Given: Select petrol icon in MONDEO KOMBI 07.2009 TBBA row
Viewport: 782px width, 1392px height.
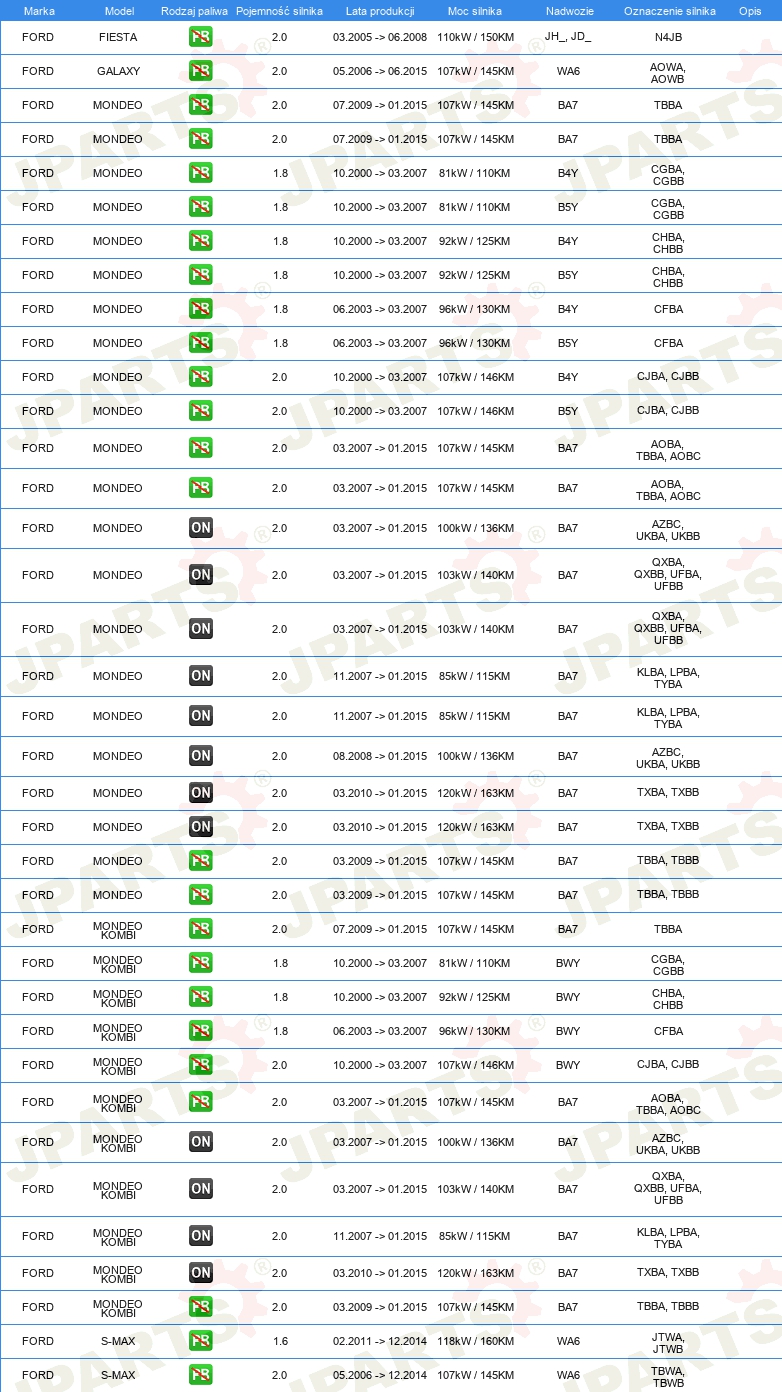Looking at the screenshot, I should point(201,929).
